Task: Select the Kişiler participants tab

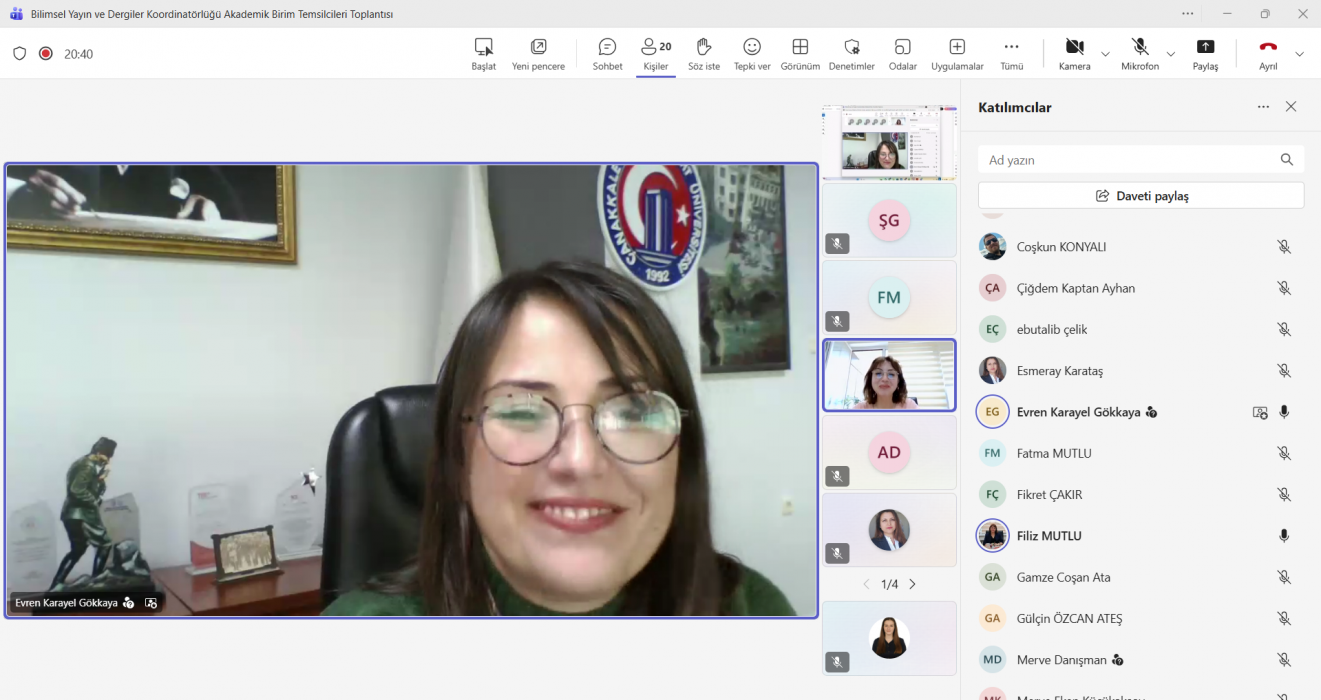Action: point(656,54)
